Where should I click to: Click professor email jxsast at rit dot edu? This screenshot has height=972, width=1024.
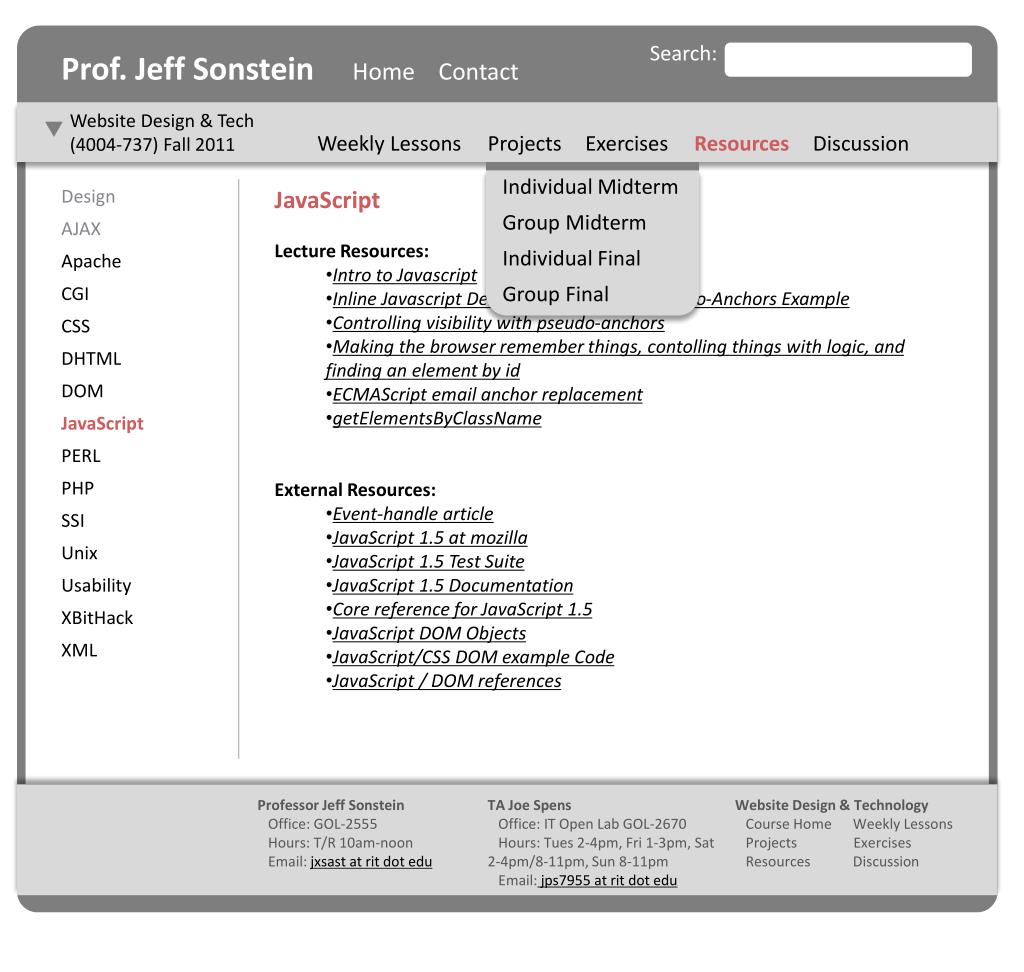(x=371, y=862)
